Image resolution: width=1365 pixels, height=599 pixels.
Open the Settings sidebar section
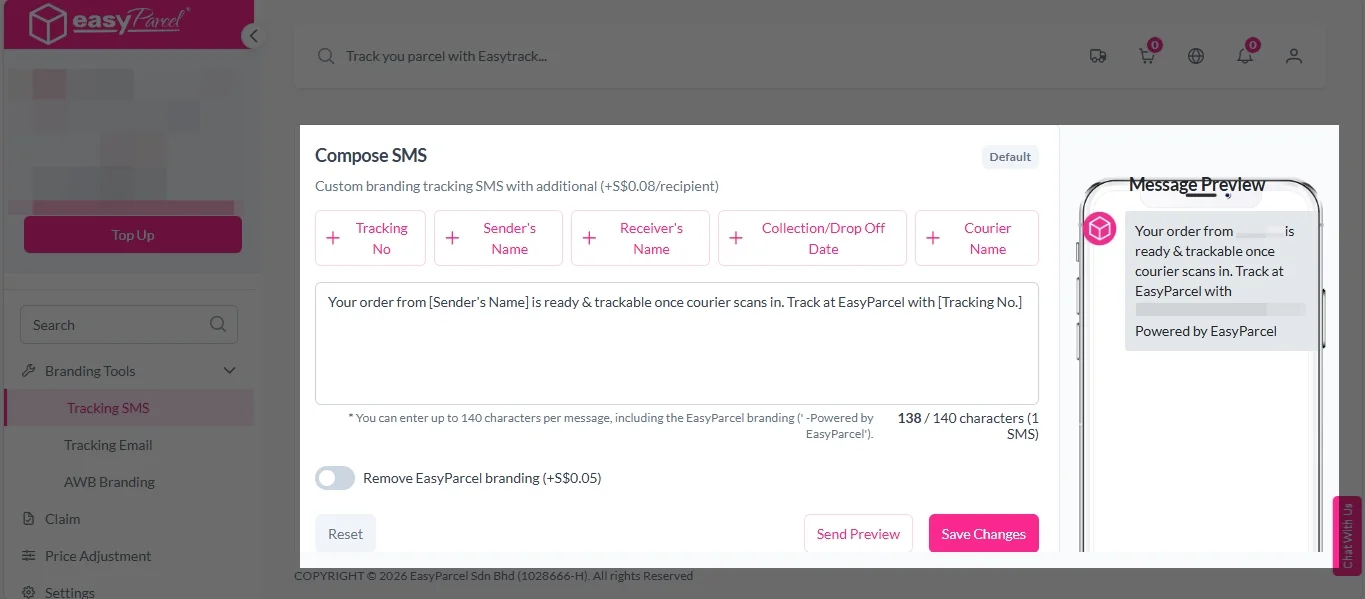tap(69, 592)
